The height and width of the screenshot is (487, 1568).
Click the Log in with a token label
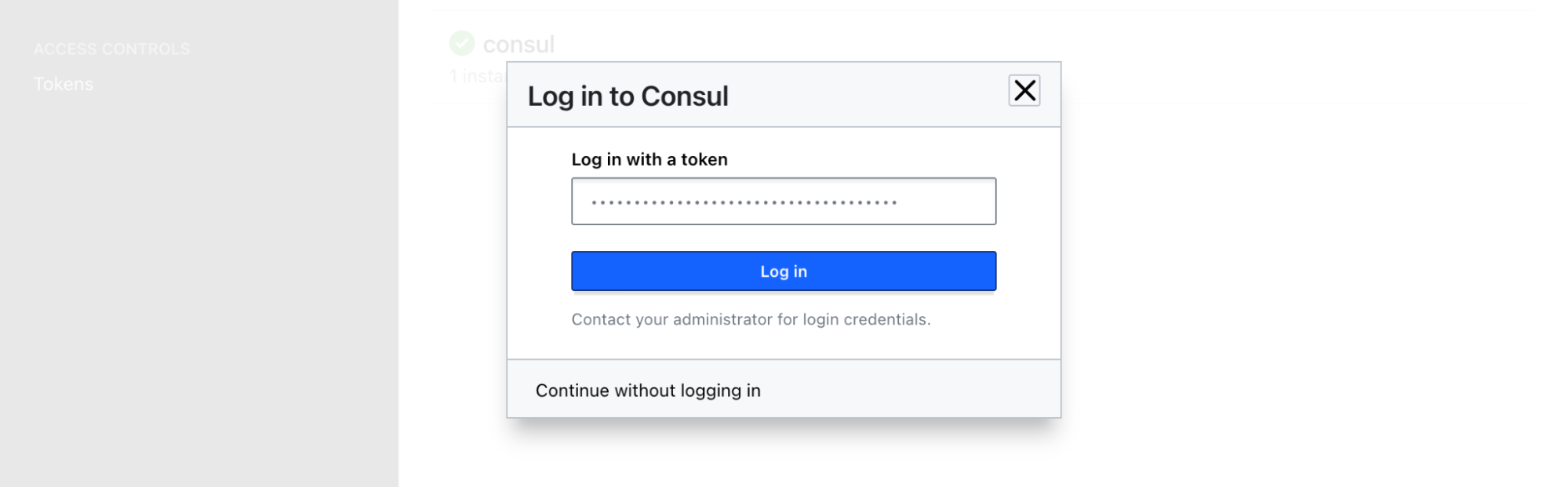pos(649,159)
